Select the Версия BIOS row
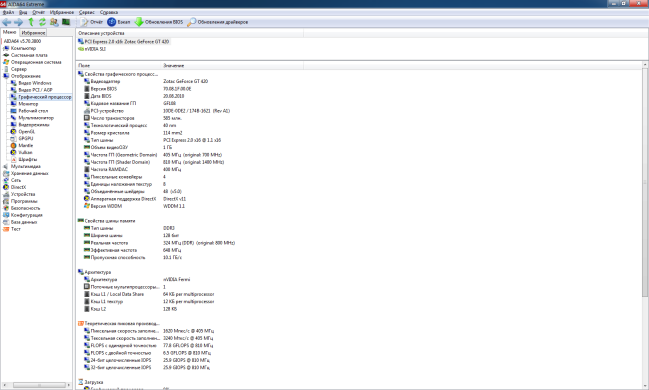Viewport: 649px width, 390px height. pyautogui.click(x=137, y=89)
